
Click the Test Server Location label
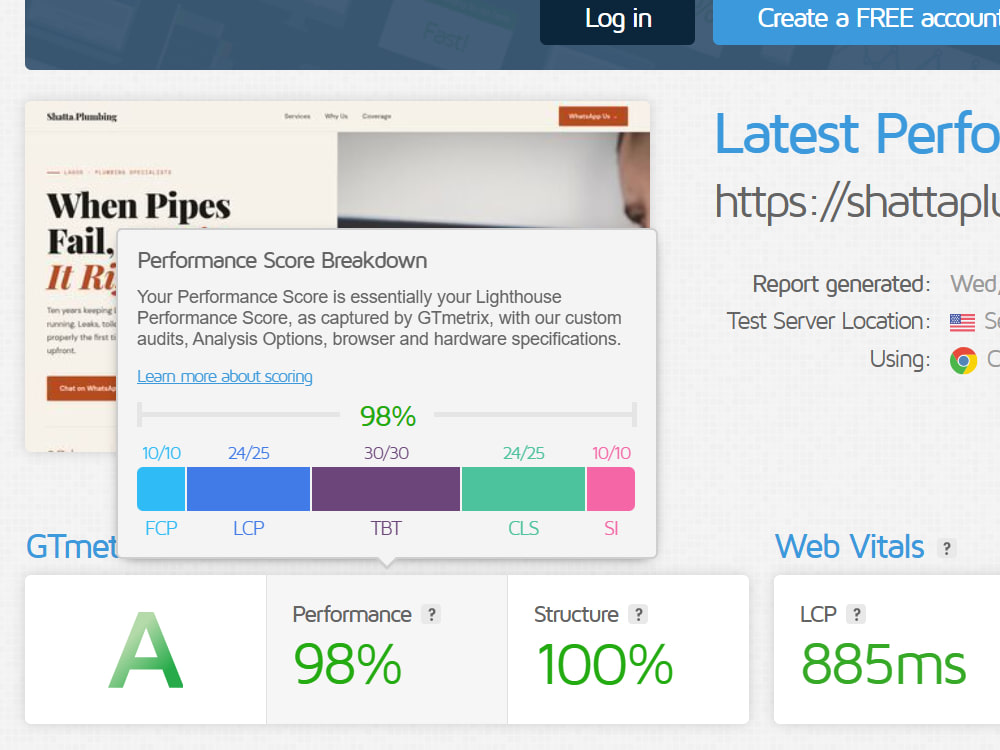pos(828,321)
